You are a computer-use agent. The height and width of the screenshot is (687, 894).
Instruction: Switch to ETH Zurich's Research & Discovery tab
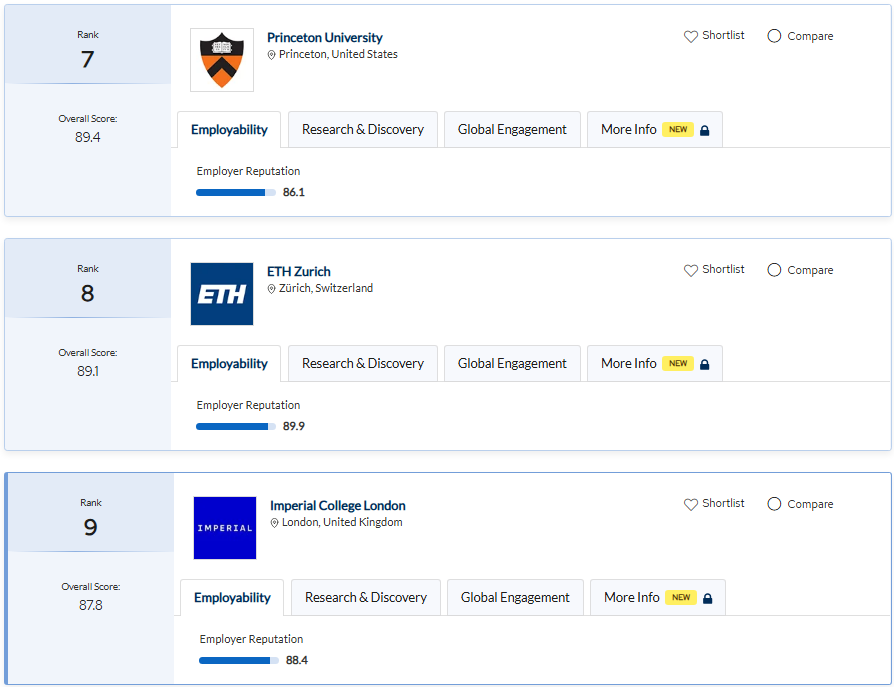tap(363, 363)
